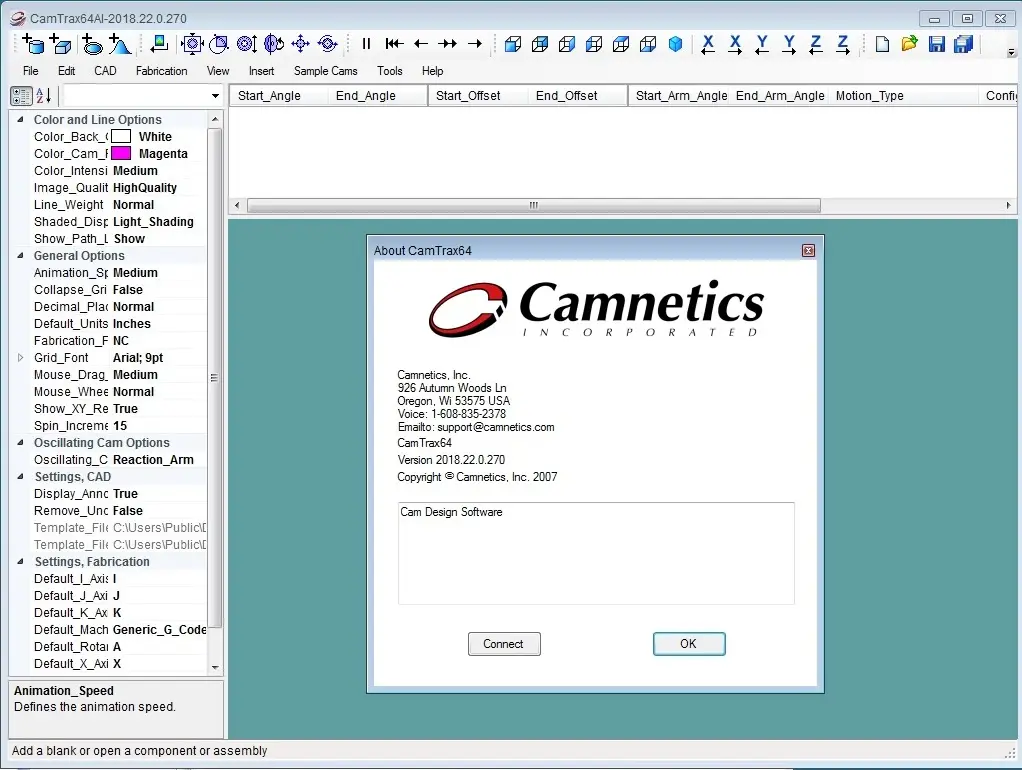The height and width of the screenshot is (770, 1022).
Task: Click the add plate cam disc icon
Action: point(92,44)
